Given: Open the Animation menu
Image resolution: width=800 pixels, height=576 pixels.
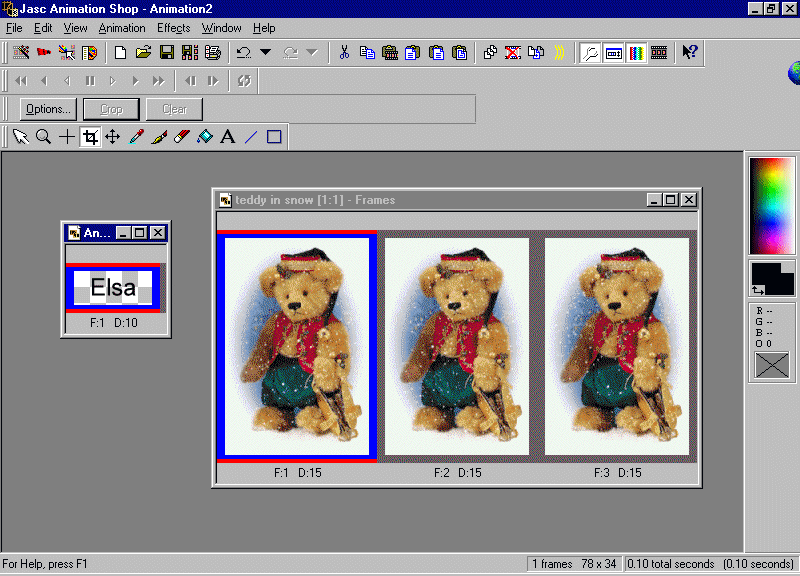Looking at the screenshot, I should [122, 28].
